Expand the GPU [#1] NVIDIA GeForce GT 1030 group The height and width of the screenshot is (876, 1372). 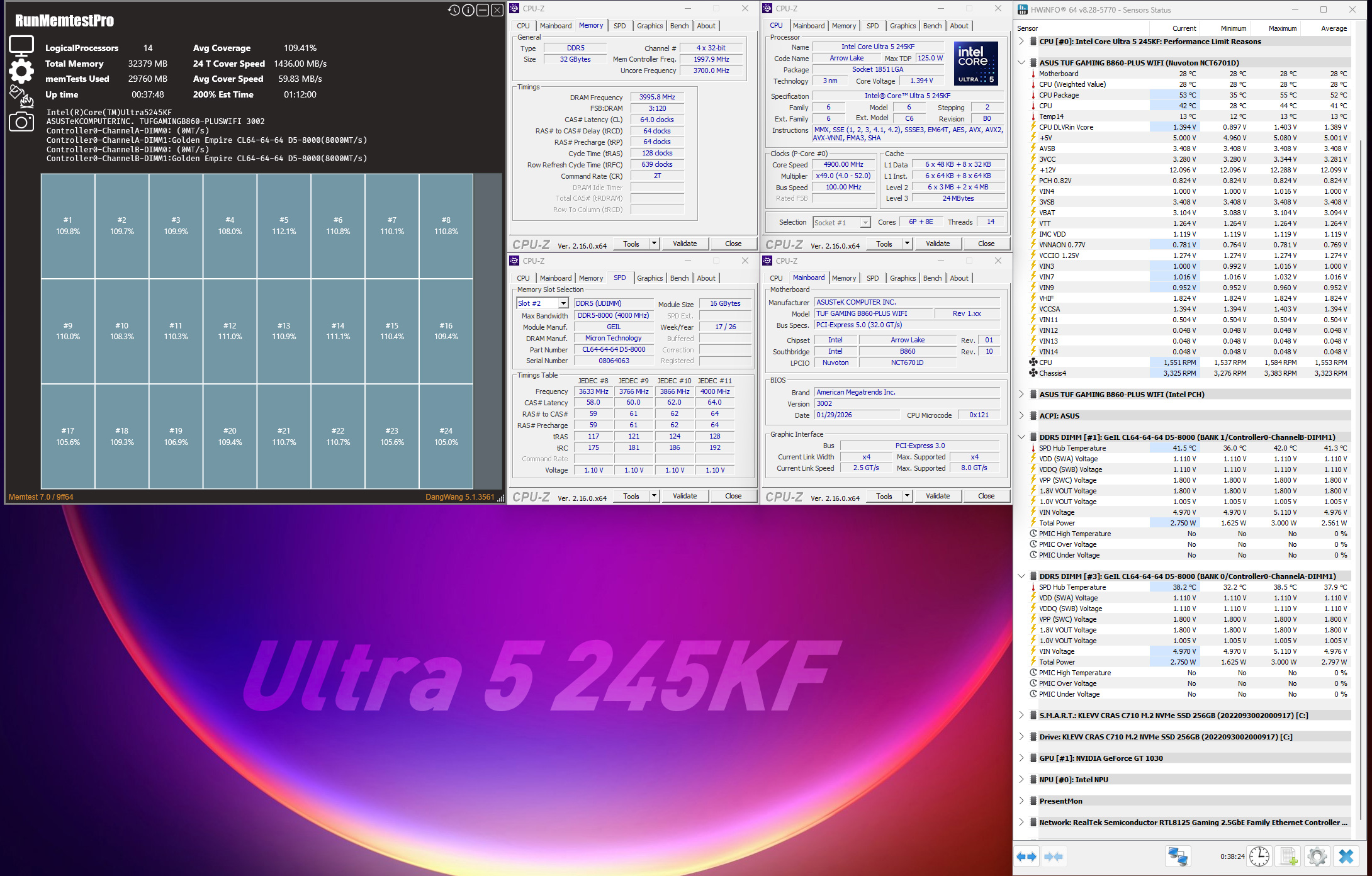(1021, 758)
